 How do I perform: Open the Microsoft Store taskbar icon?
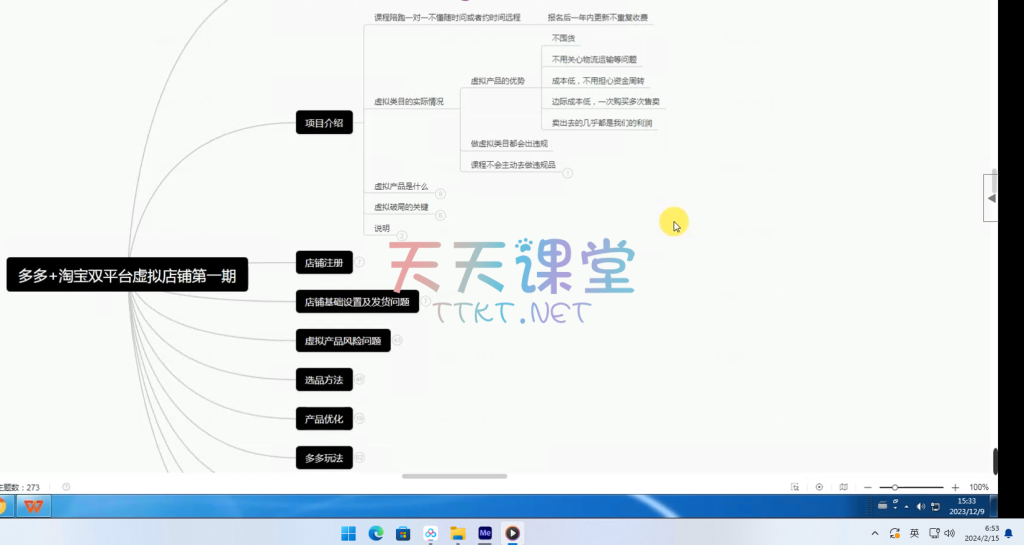pos(403,533)
